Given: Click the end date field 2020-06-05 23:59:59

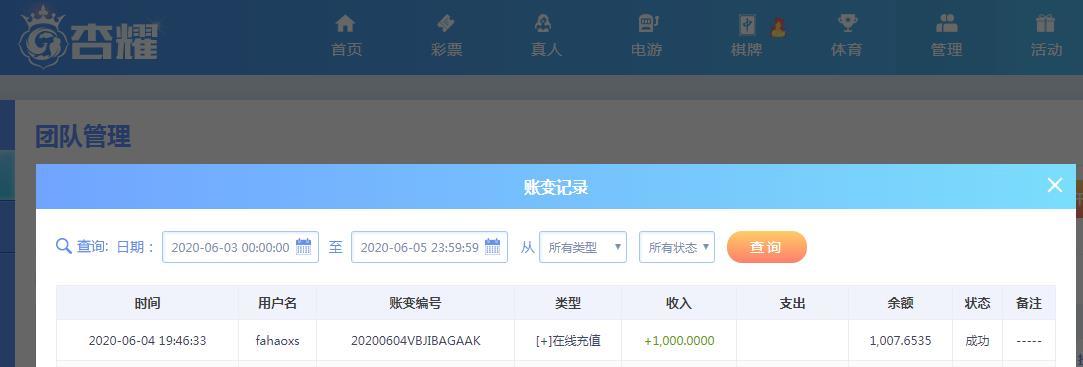Looking at the screenshot, I should 430,247.
